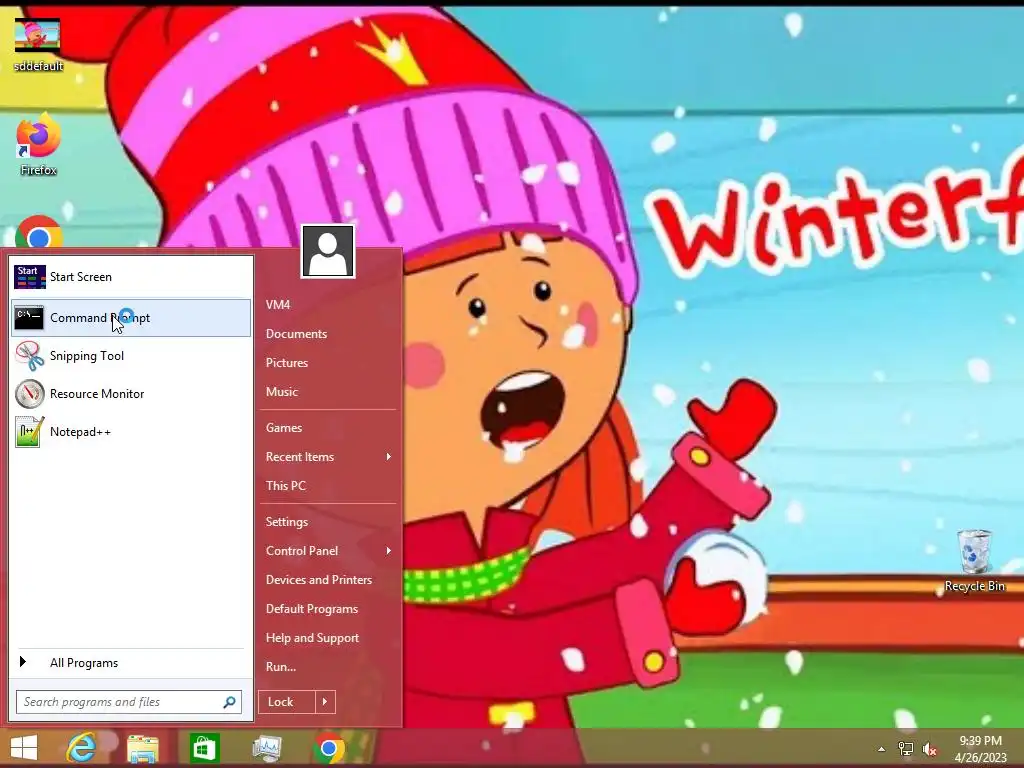Open Settings from the start menu
This screenshot has width=1024, height=768.
287,522
